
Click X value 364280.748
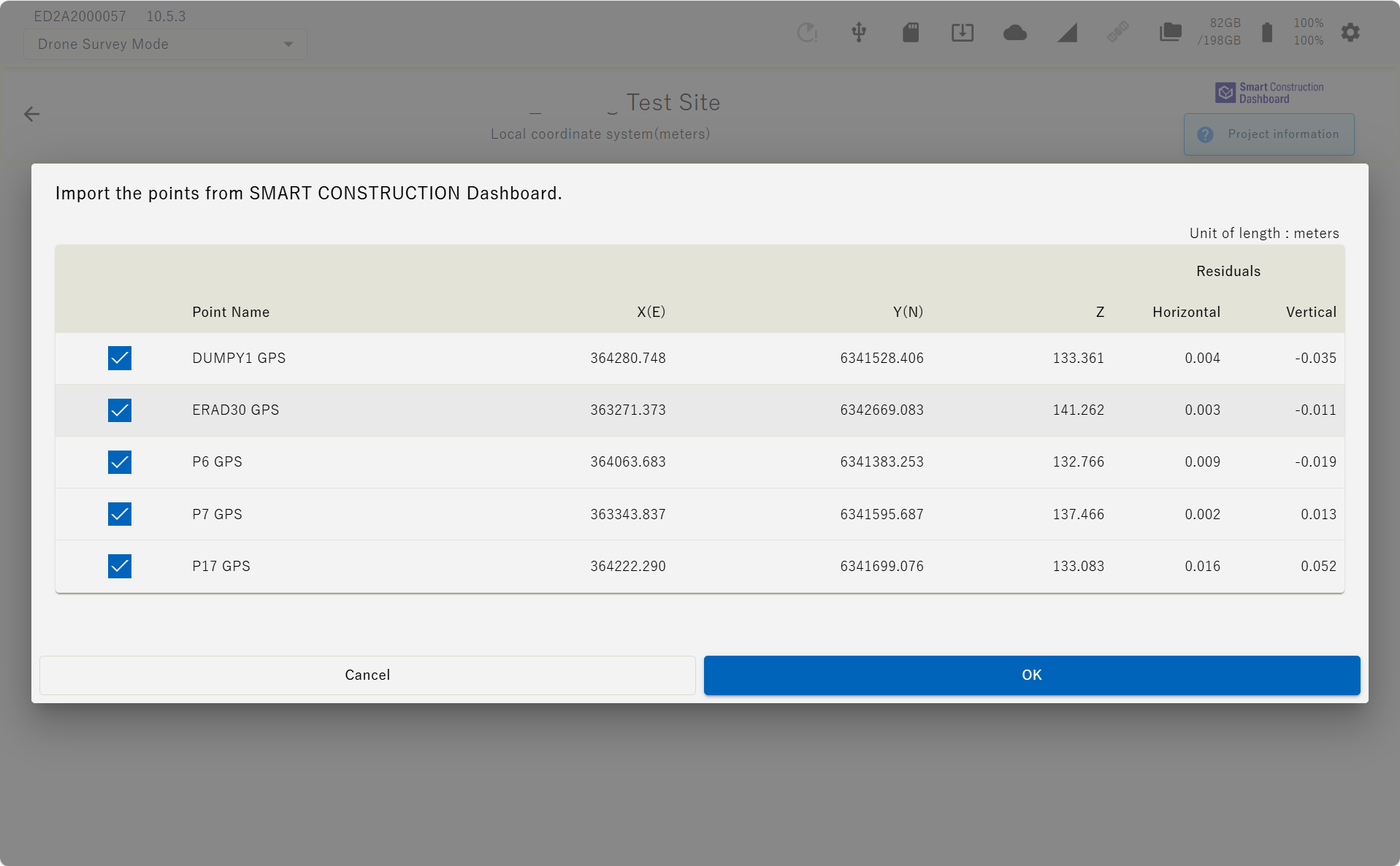628,358
